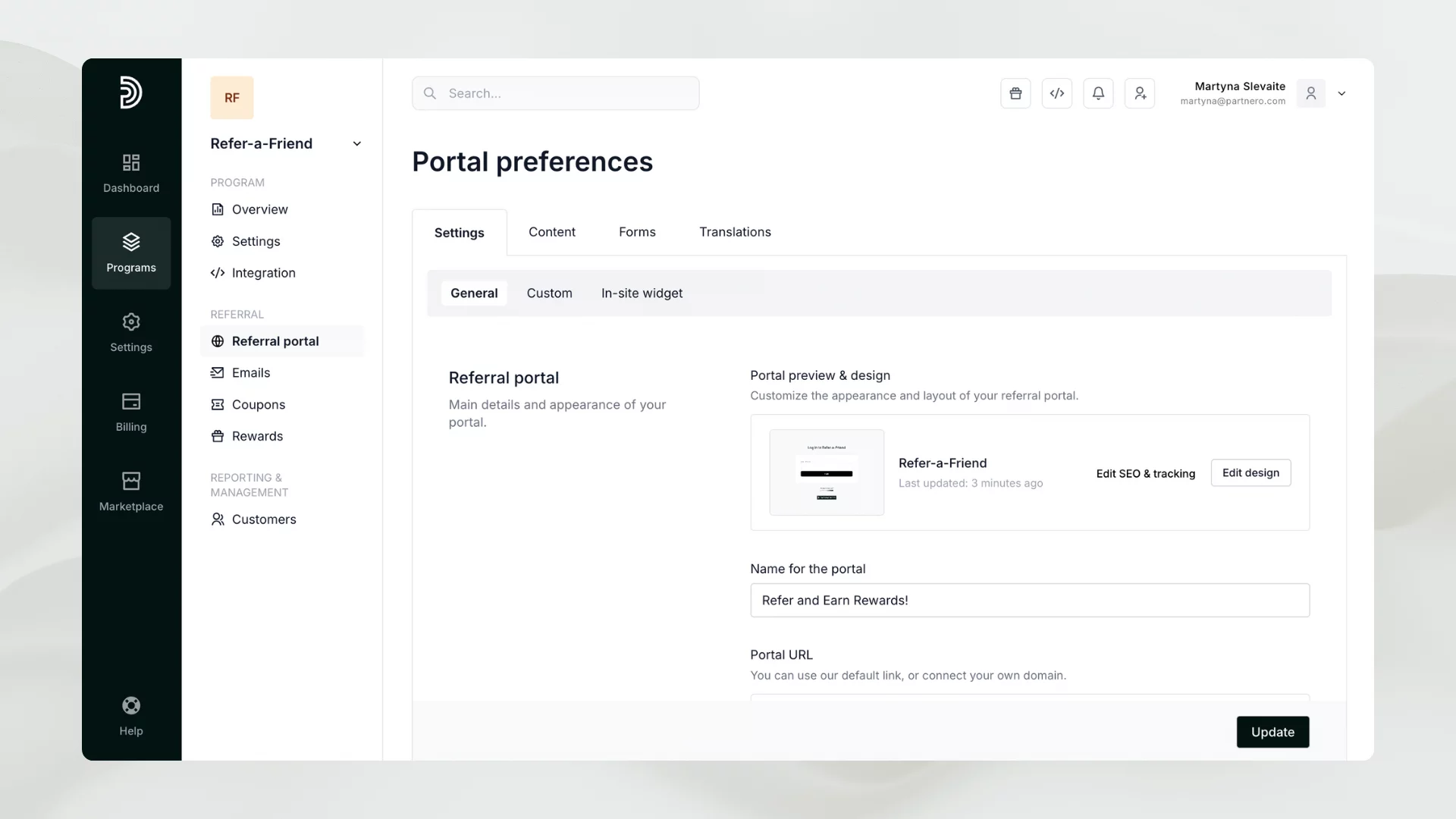Open Emails under the Referral section
Image resolution: width=1456 pixels, height=819 pixels.
(x=250, y=372)
